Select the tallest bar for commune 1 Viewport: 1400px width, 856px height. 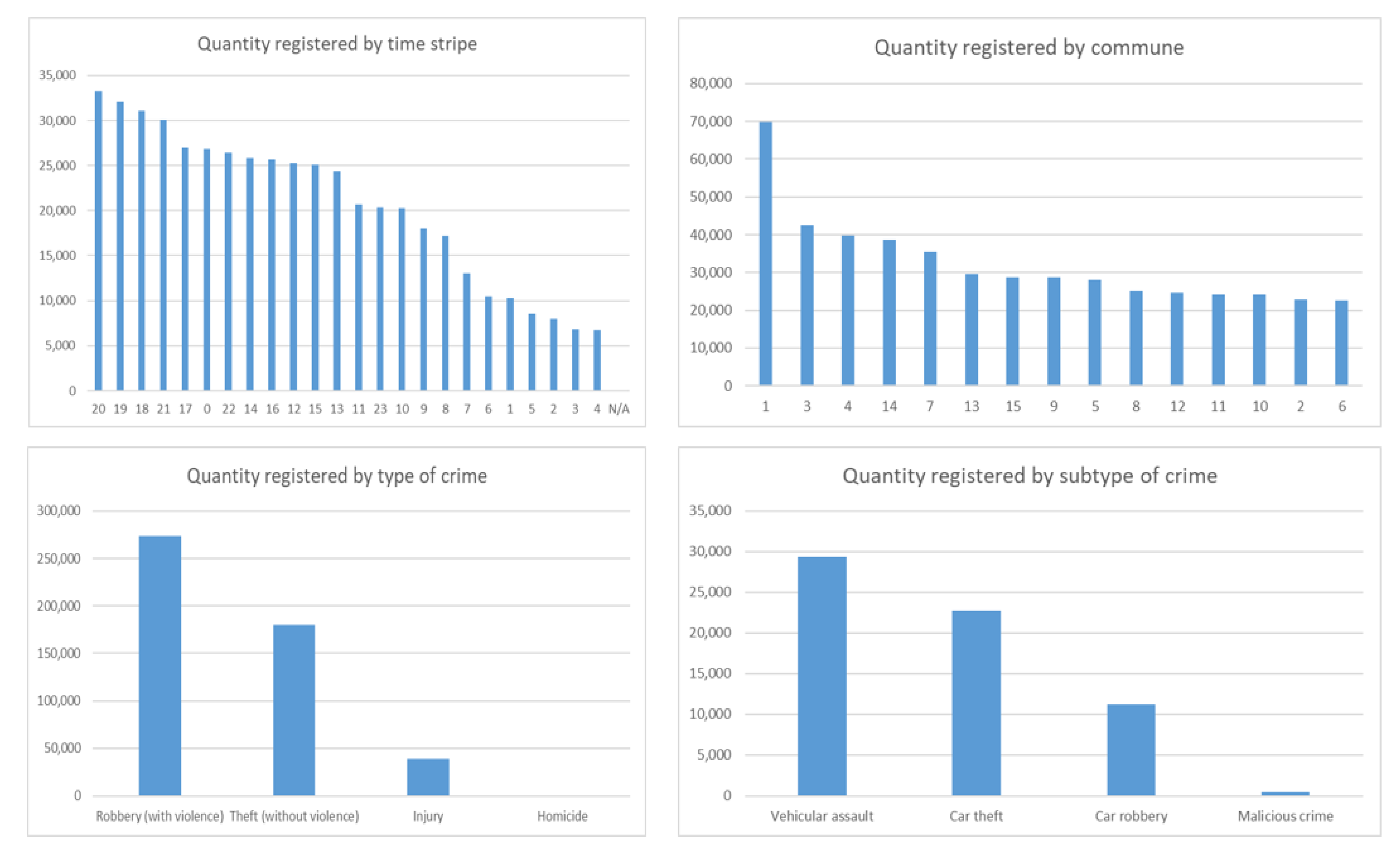click(x=765, y=253)
